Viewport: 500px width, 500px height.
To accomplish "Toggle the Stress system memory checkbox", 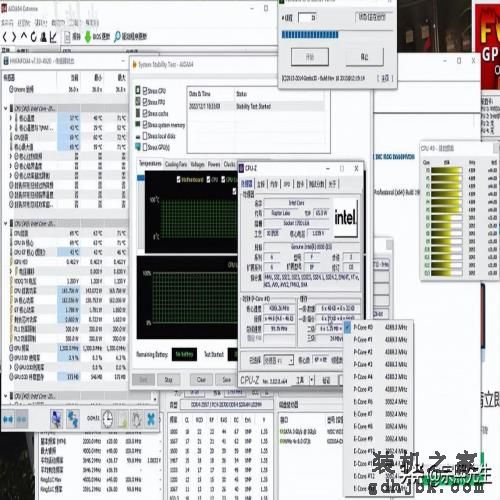I will (145, 124).
